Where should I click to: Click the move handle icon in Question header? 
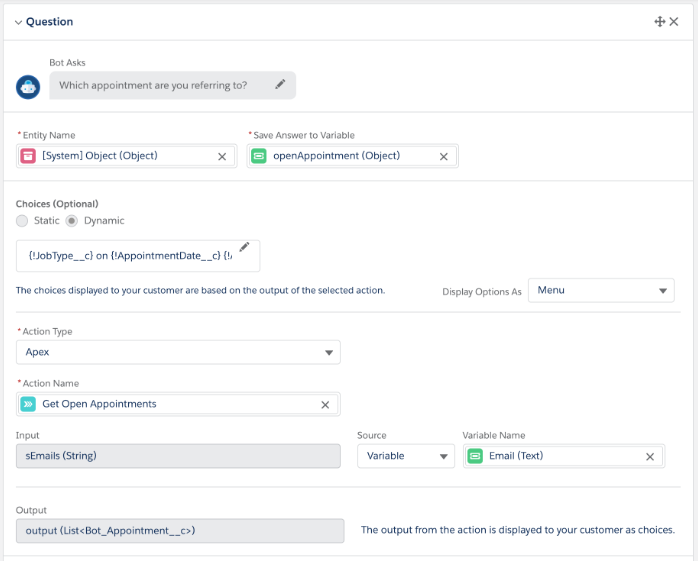[x=660, y=21]
